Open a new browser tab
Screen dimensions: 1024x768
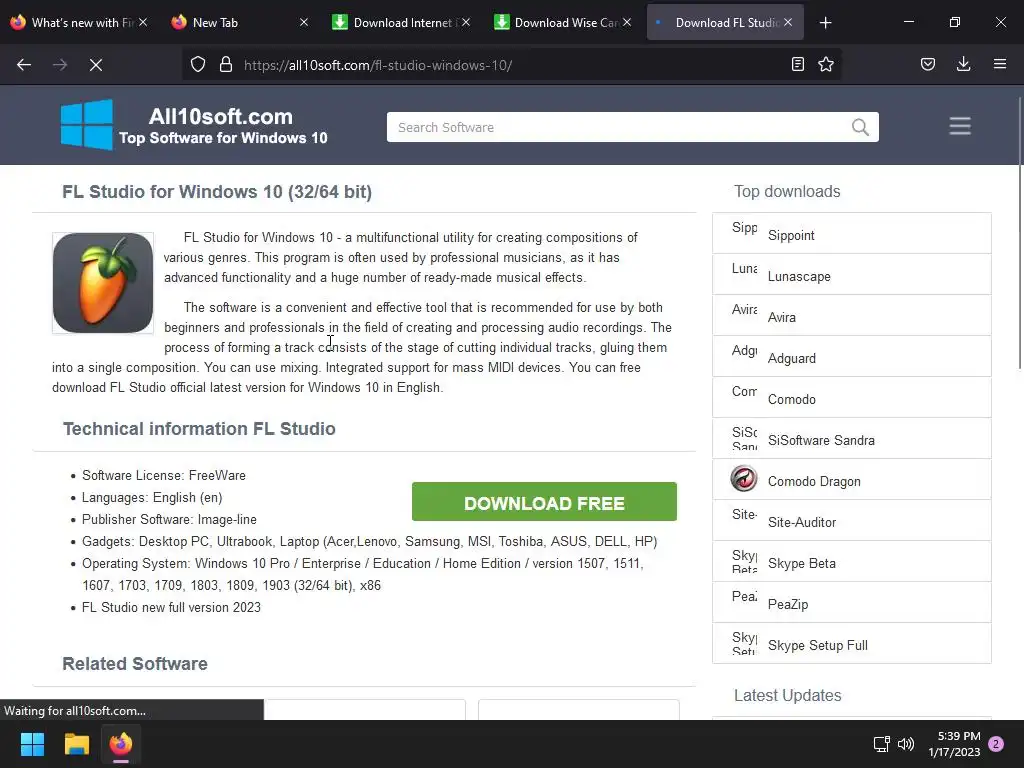[x=825, y=23]
